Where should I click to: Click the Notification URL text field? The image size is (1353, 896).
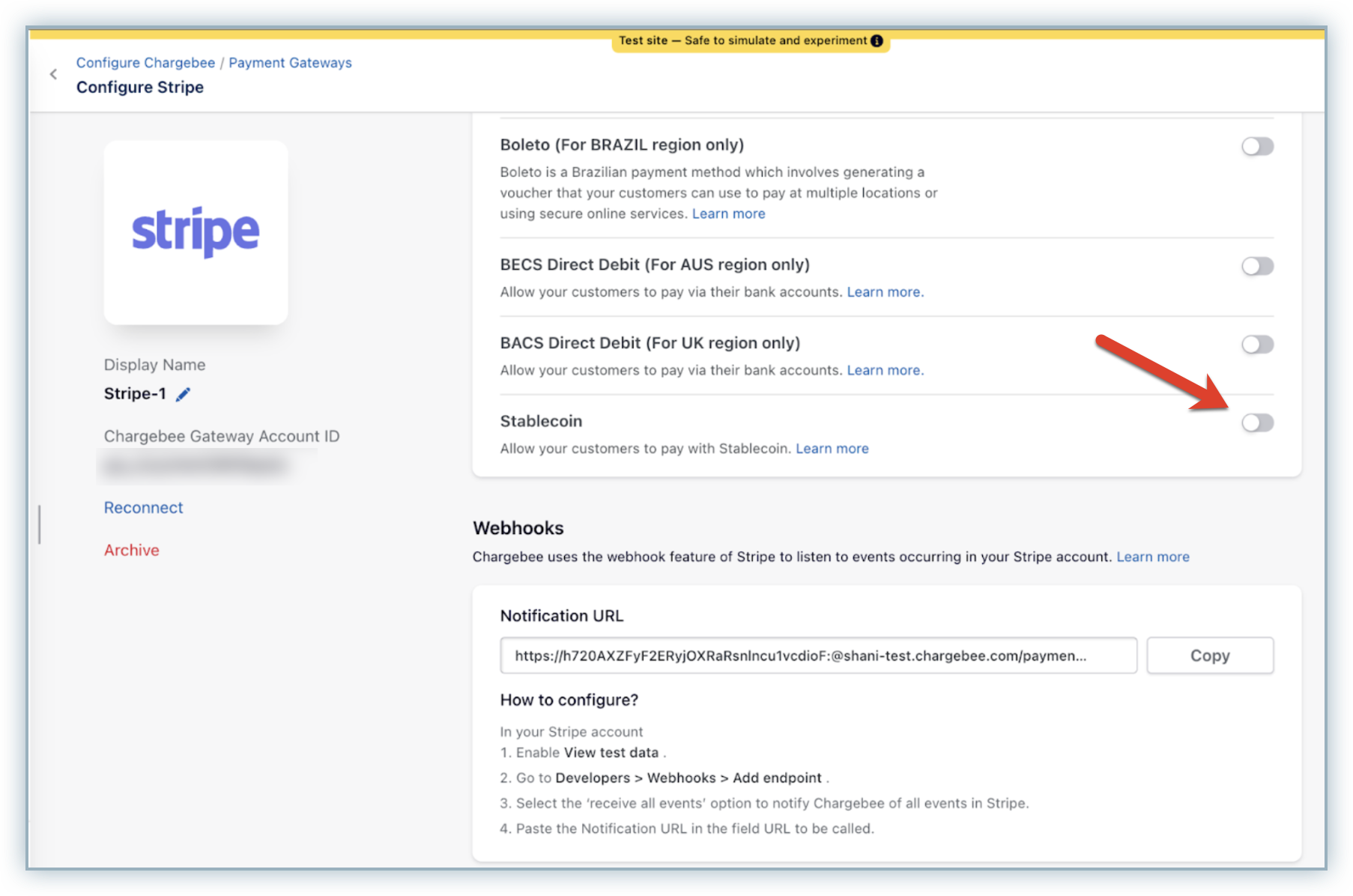(x=817, y=656)
